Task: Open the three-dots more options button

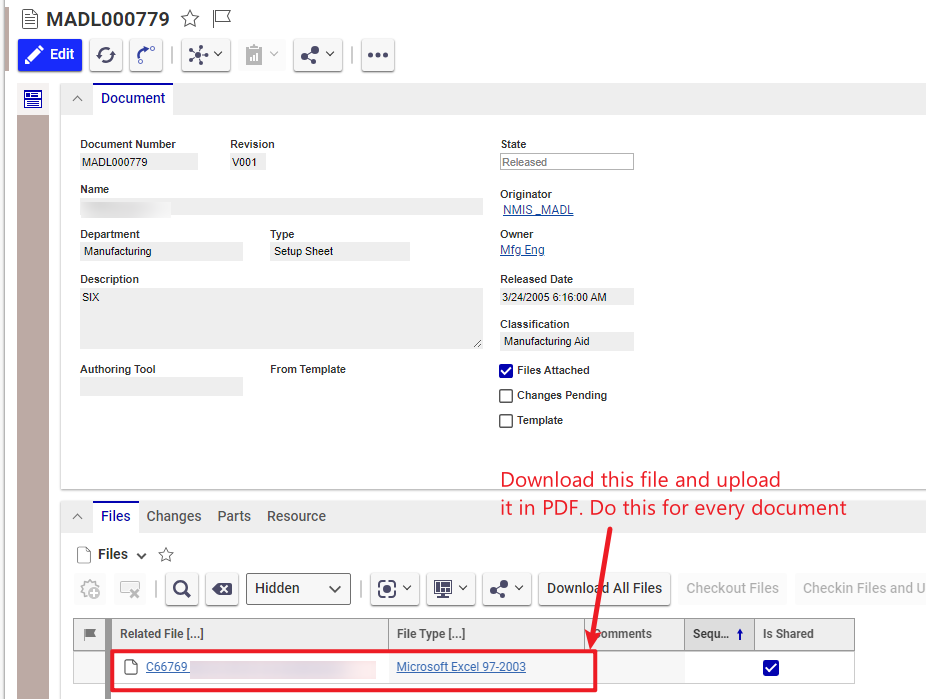Action: pos(377,55)
